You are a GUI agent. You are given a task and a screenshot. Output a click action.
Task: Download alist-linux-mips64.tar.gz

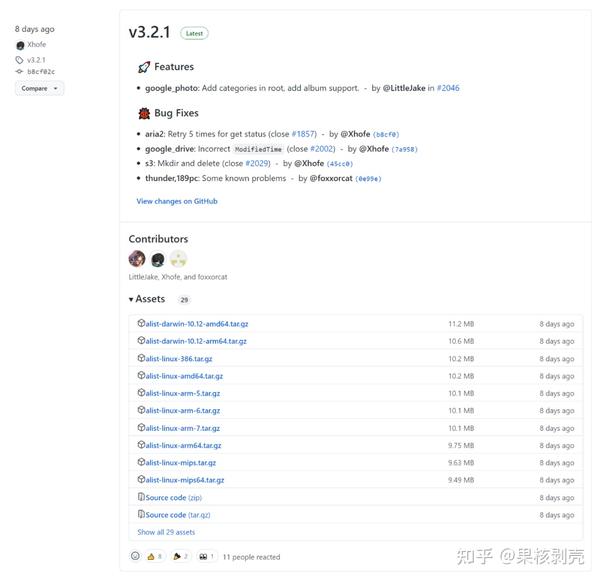[x=184, y=480]
